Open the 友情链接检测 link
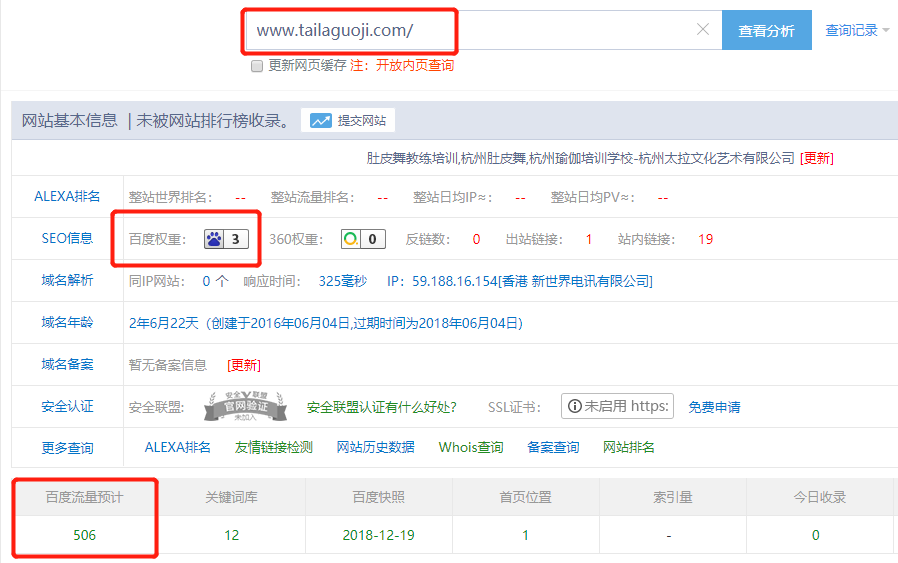This screenshot has width=898, height=563. click(x=274, y=447)
